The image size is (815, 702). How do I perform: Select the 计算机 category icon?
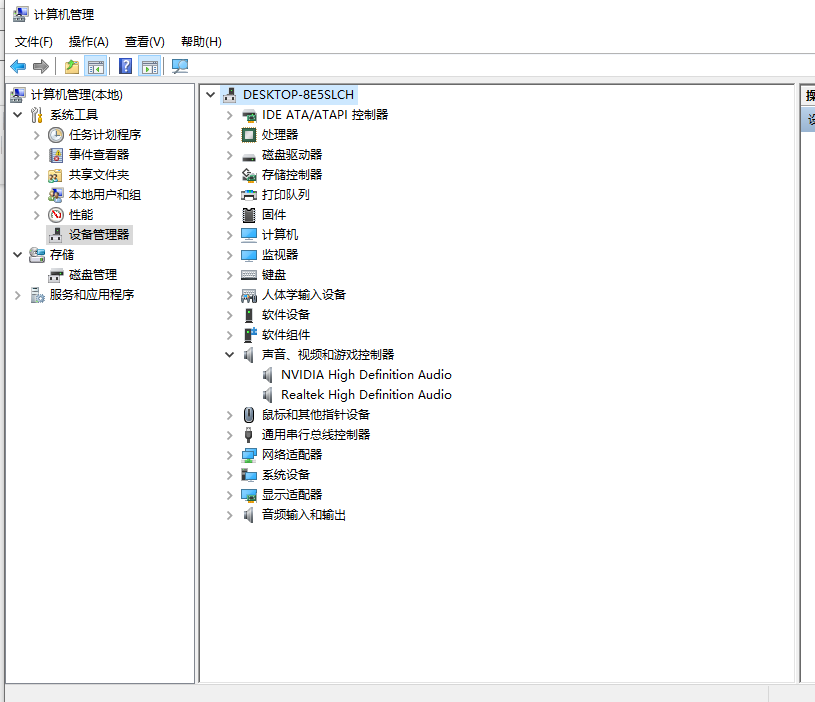[x=249, y=235]
